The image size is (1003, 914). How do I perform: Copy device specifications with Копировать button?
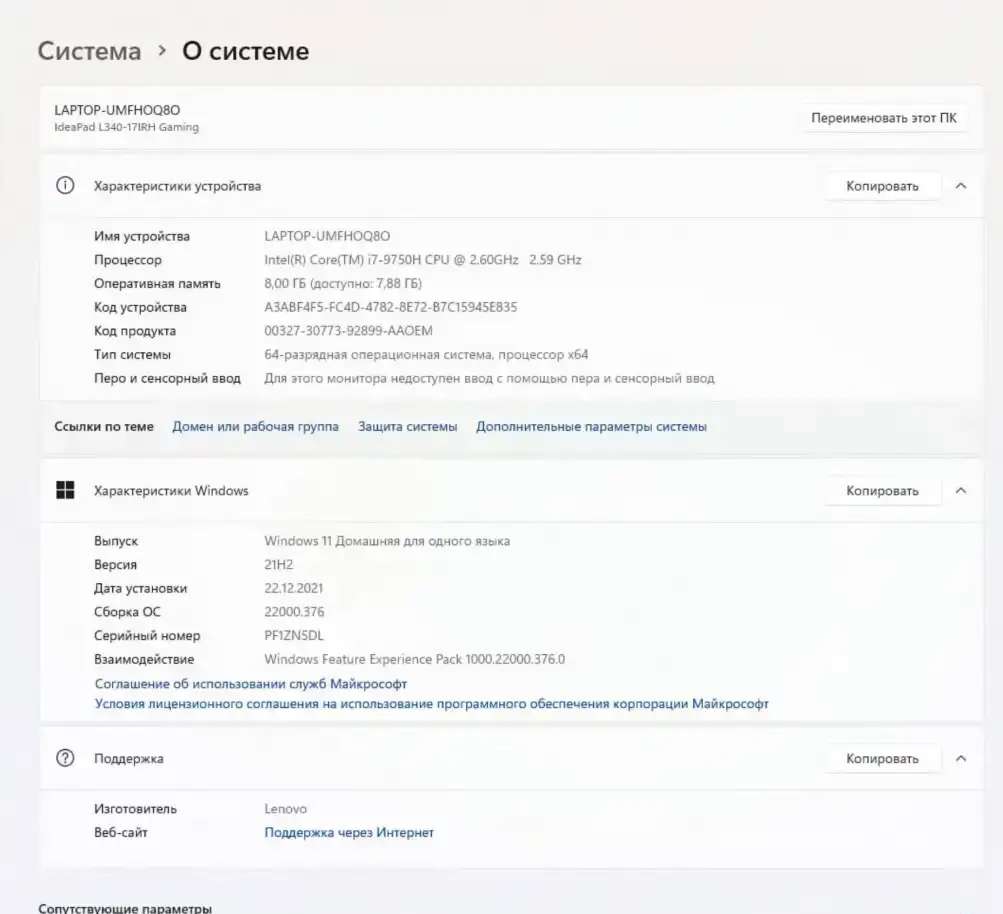pos(882,186)
